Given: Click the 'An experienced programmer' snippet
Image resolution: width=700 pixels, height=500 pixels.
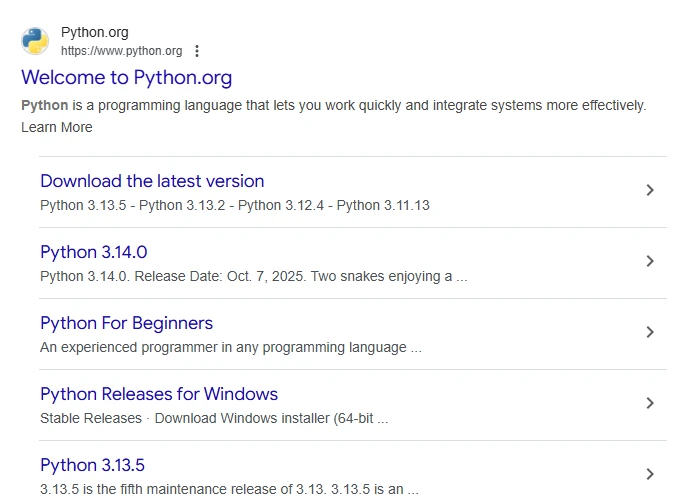Looking at the screenshot, I should [x=231, y=347].
